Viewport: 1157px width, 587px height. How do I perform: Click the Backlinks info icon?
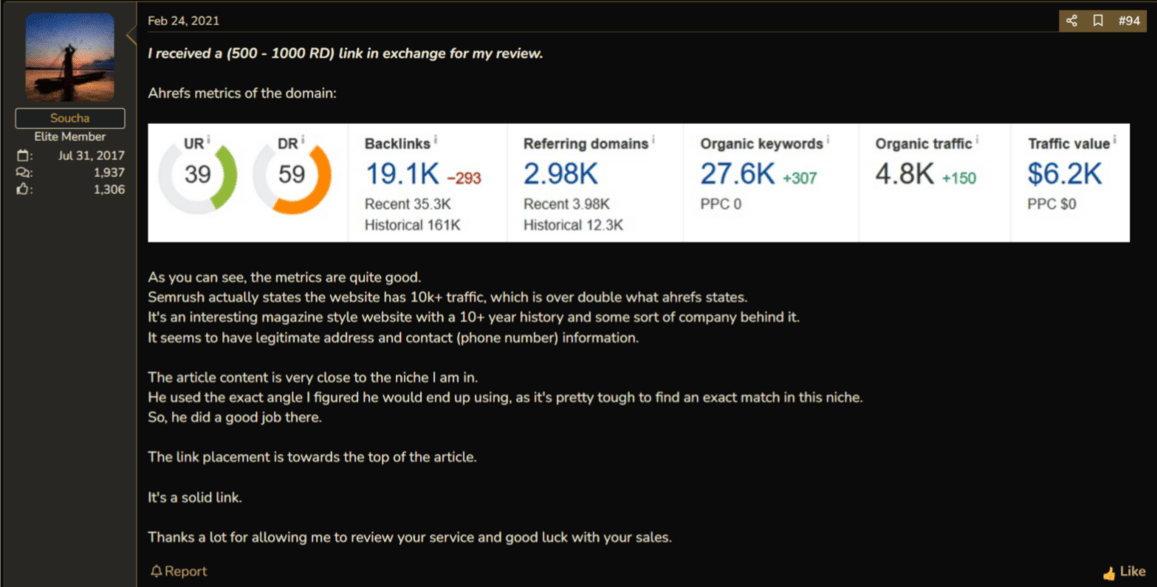click(435, 139)
